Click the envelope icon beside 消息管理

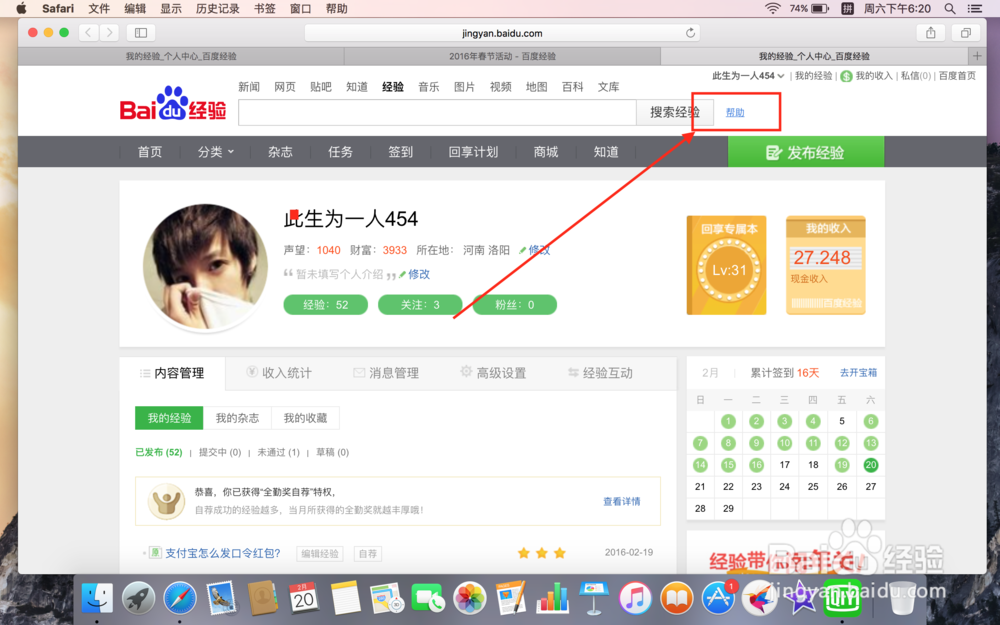(x=358, y=371)
